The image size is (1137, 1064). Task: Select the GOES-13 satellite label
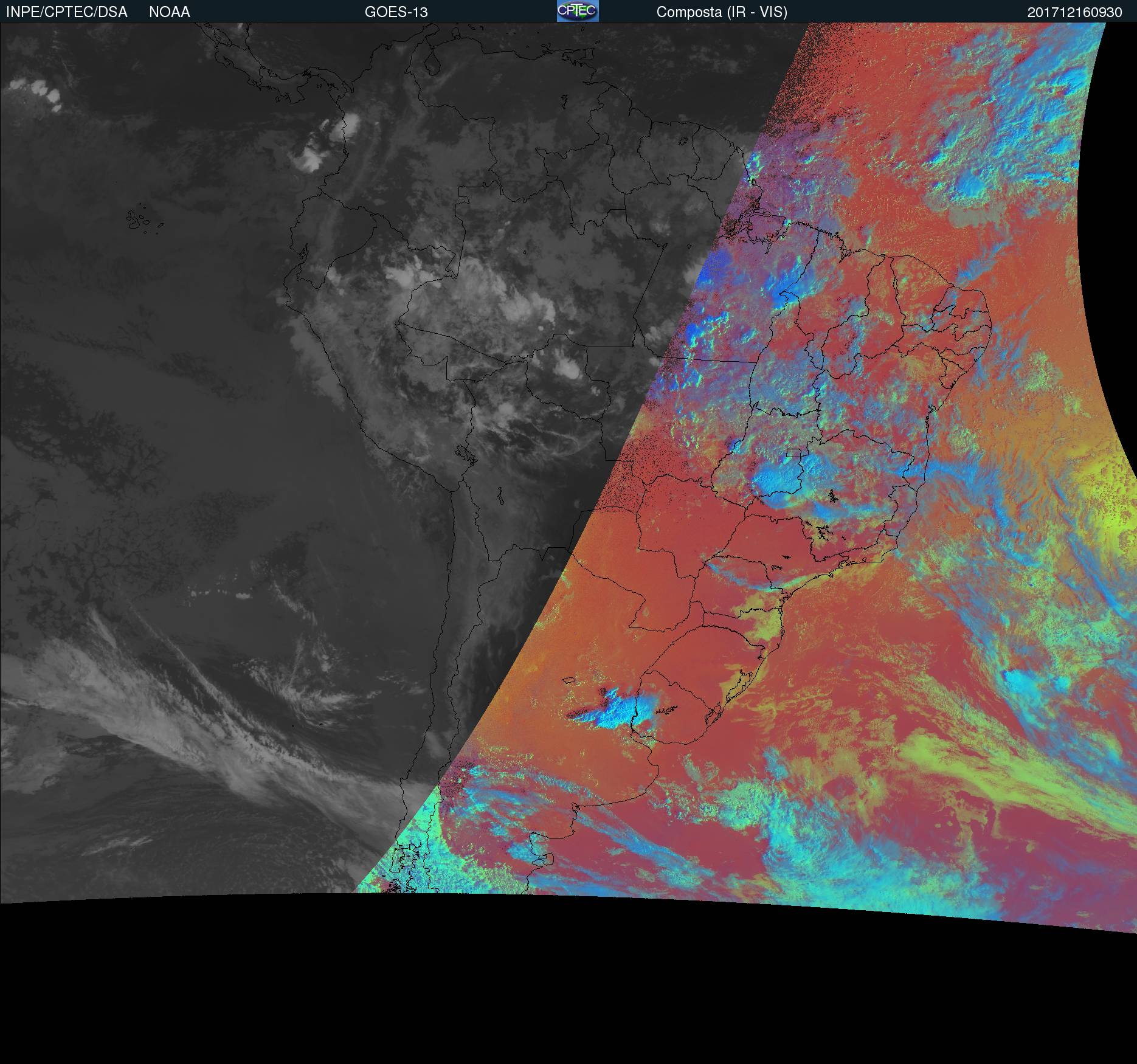click(396, 12)
